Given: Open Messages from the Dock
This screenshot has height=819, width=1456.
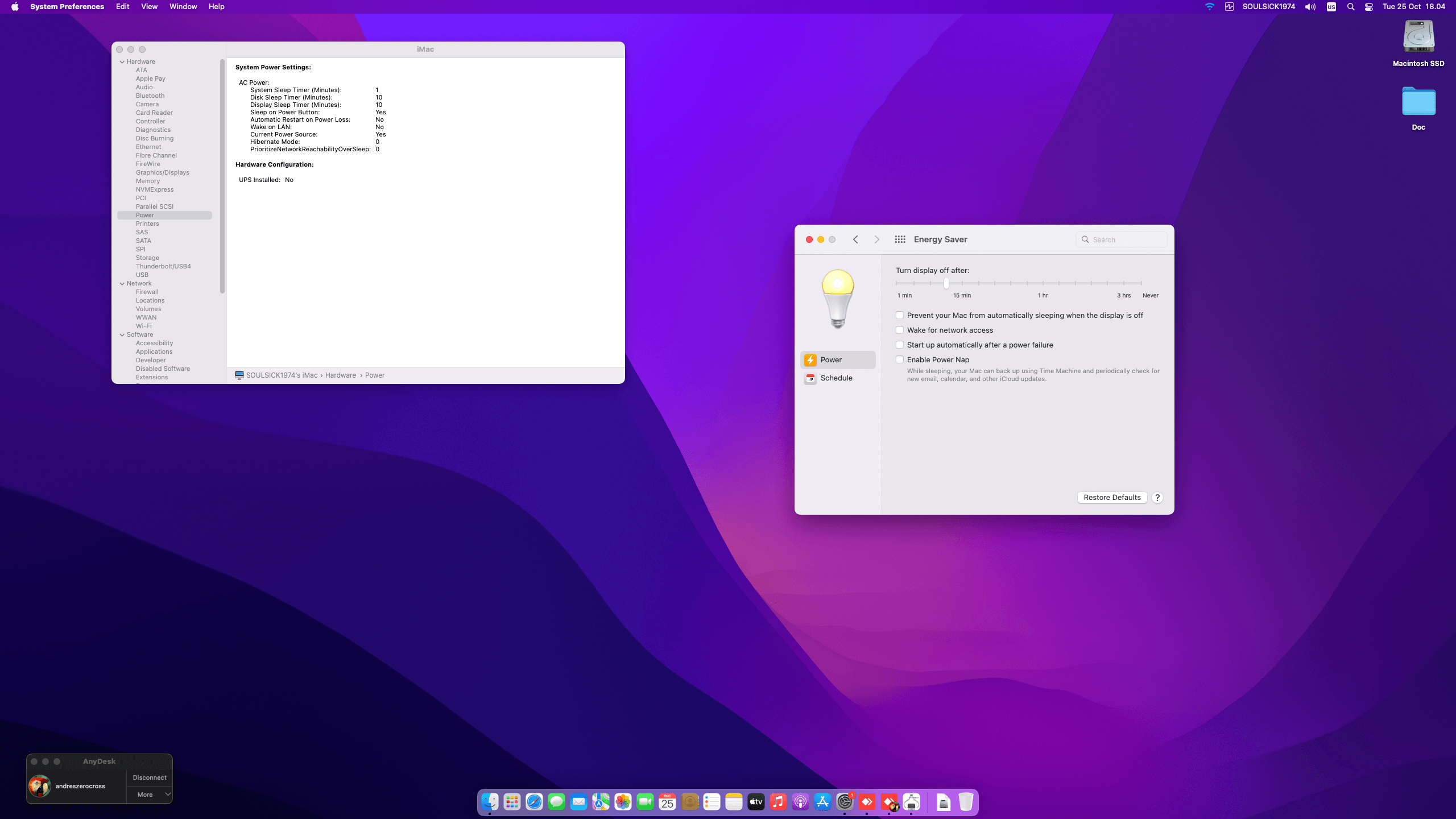Looking at the screenshot, I should tap(556, 802).
